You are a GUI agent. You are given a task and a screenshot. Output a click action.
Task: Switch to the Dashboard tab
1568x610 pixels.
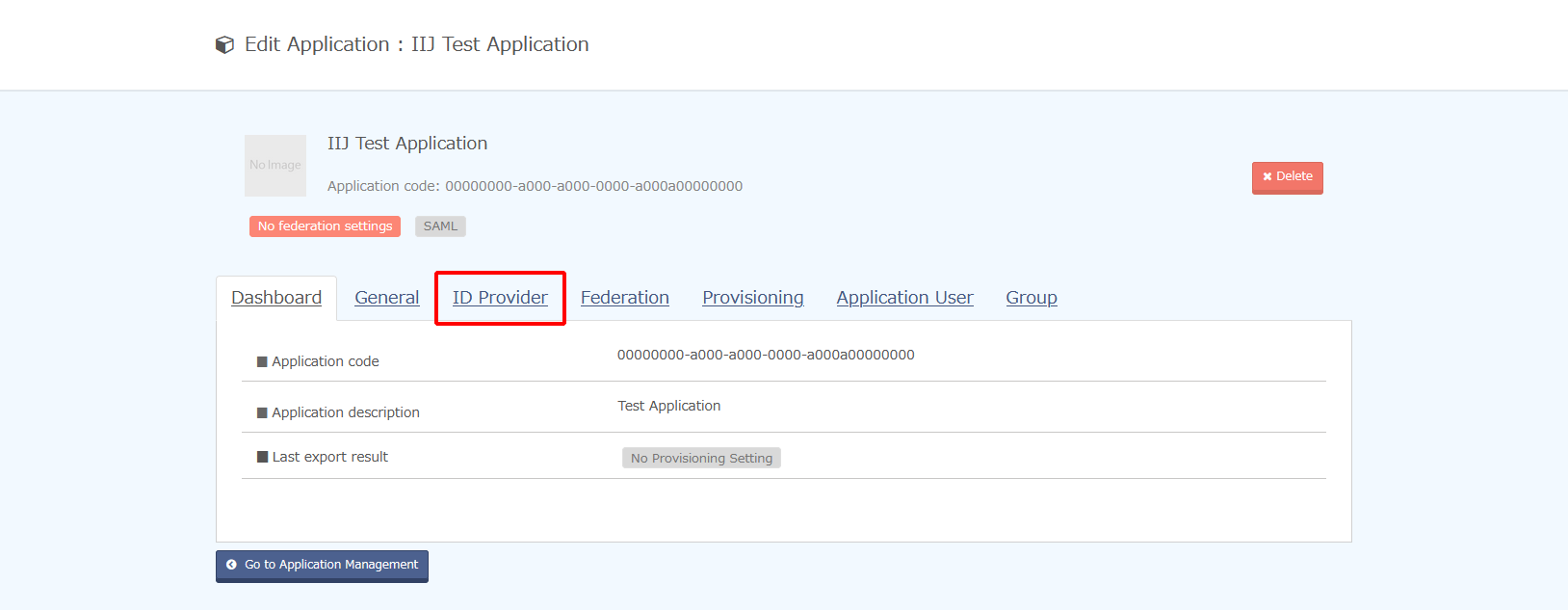coord(276,298)
